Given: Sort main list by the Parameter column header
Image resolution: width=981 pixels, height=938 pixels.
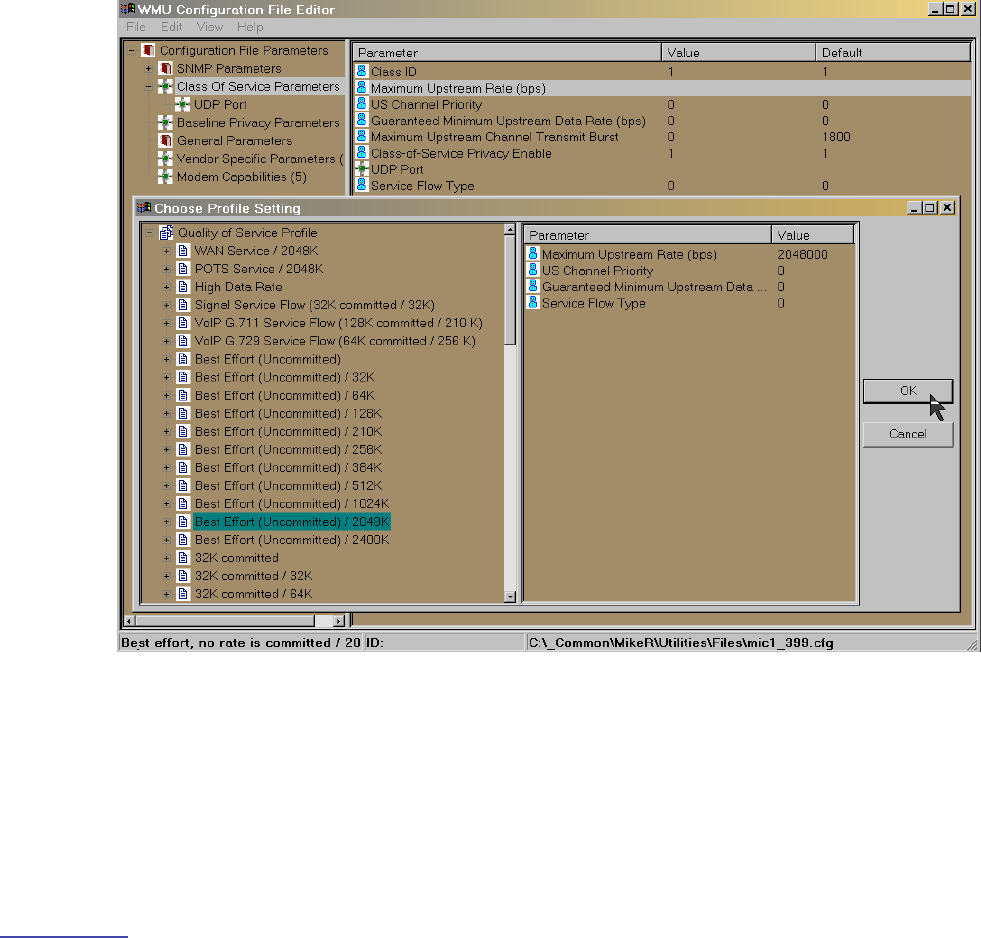Looking at the screenshot, I should coord(507,53).
